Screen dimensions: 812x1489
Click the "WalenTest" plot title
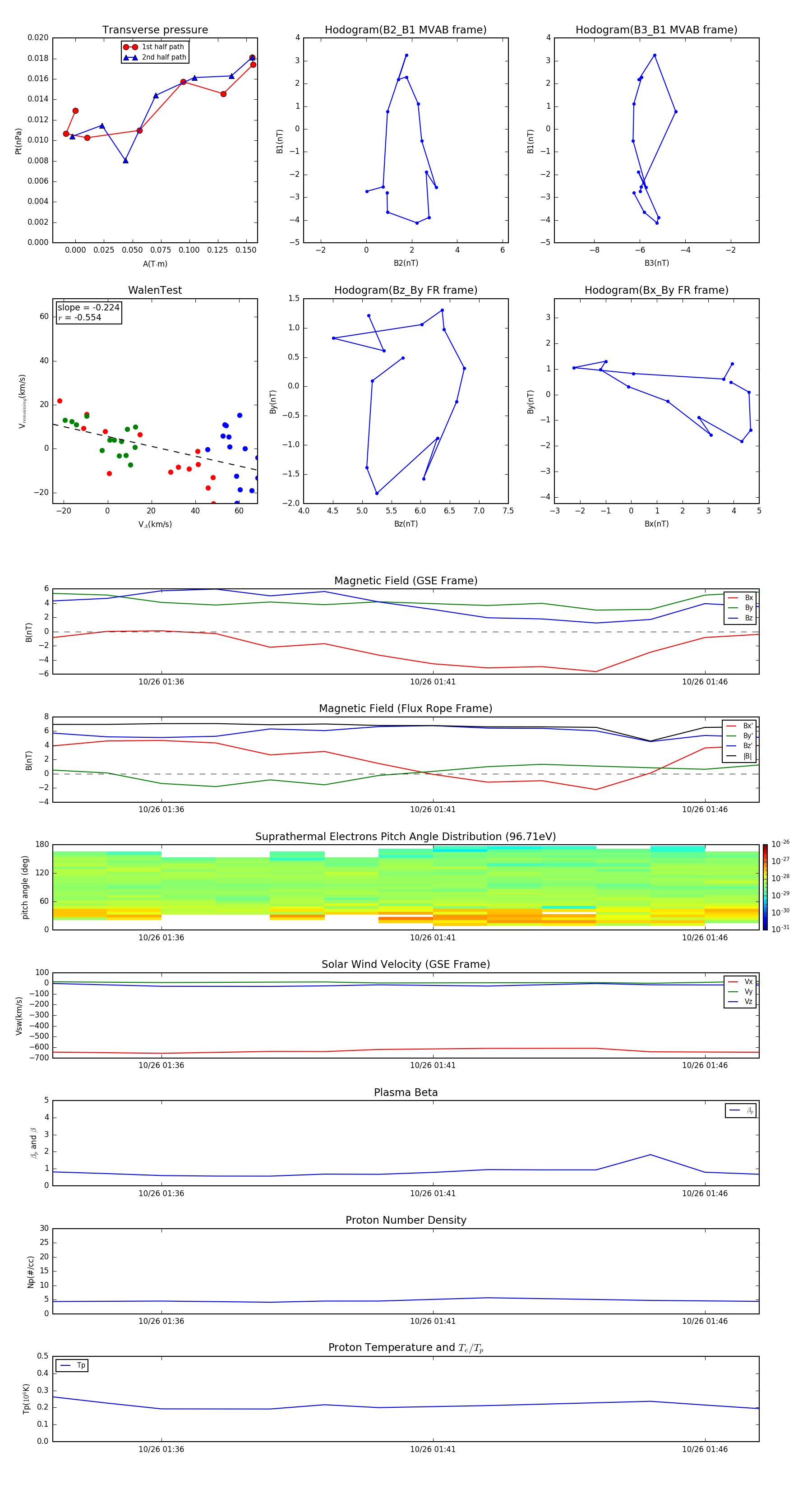pos(155,290)
